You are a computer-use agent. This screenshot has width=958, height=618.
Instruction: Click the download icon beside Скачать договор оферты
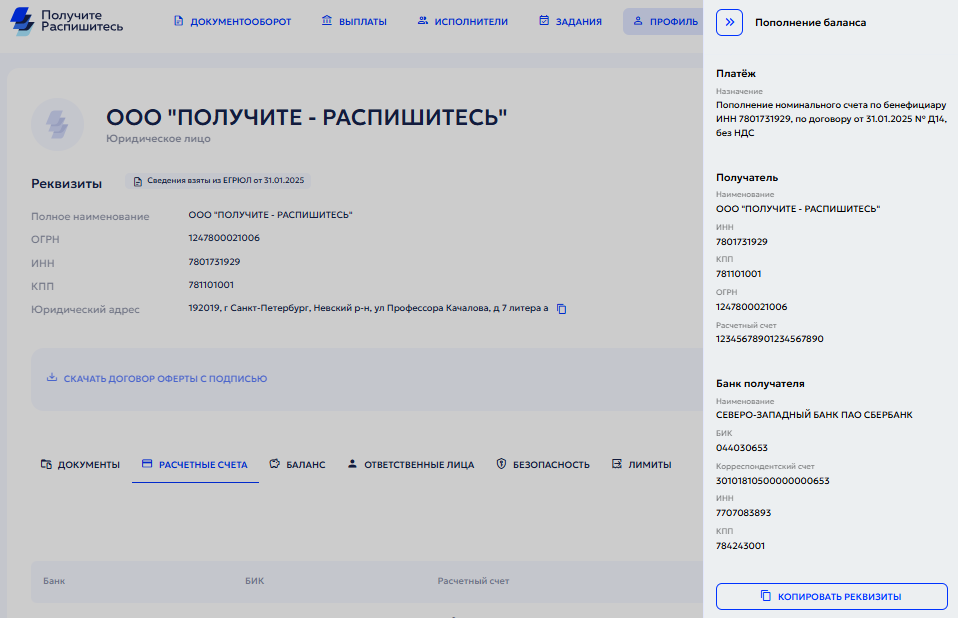(52, 377)
